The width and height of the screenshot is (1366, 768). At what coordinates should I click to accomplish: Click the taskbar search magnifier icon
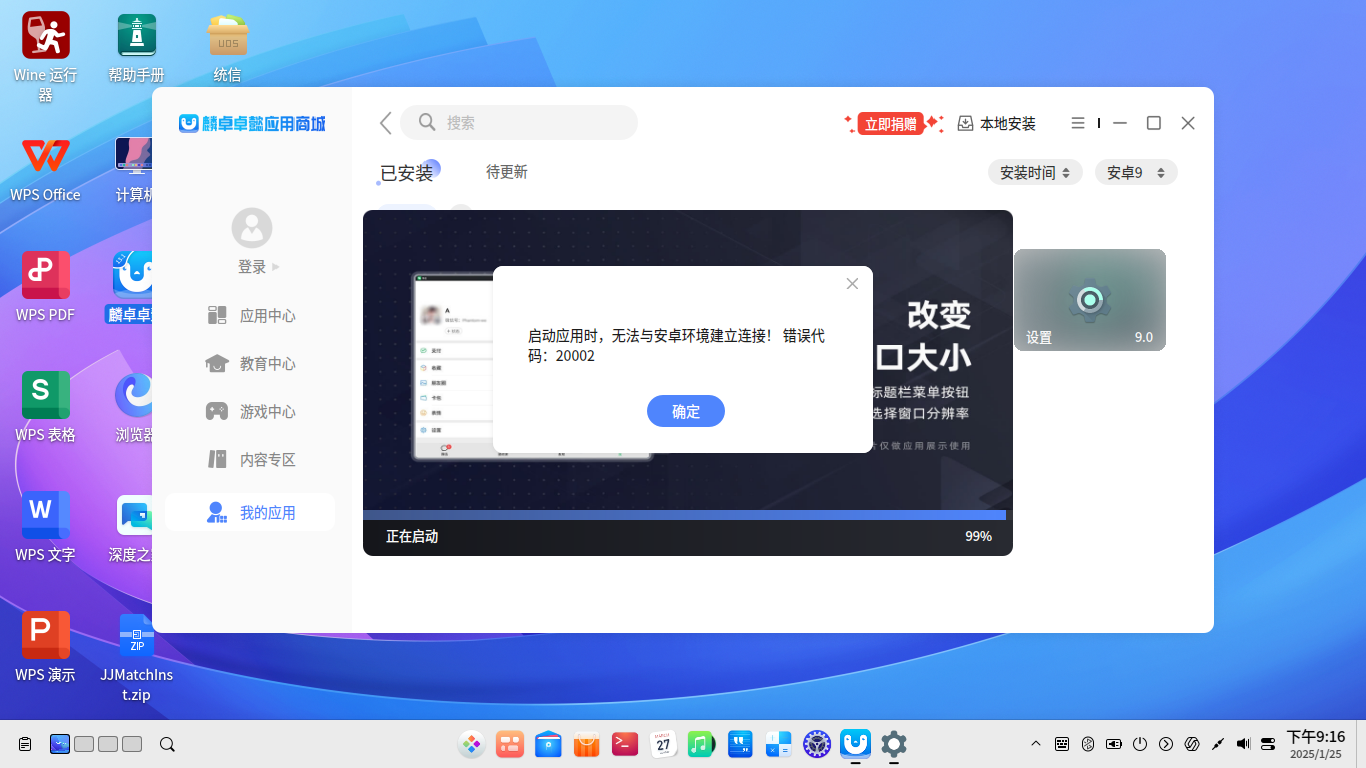(x=168, y=744)
